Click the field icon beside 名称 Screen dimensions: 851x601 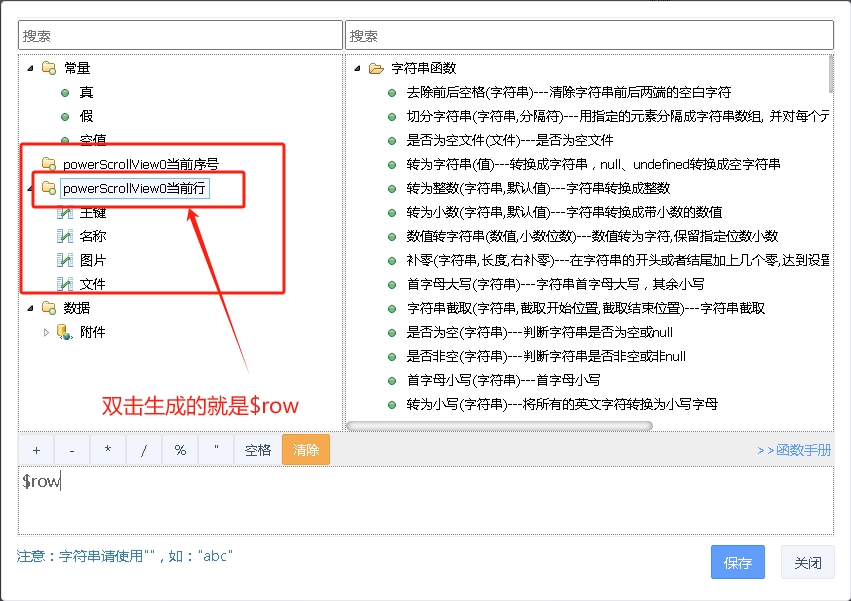65,236
